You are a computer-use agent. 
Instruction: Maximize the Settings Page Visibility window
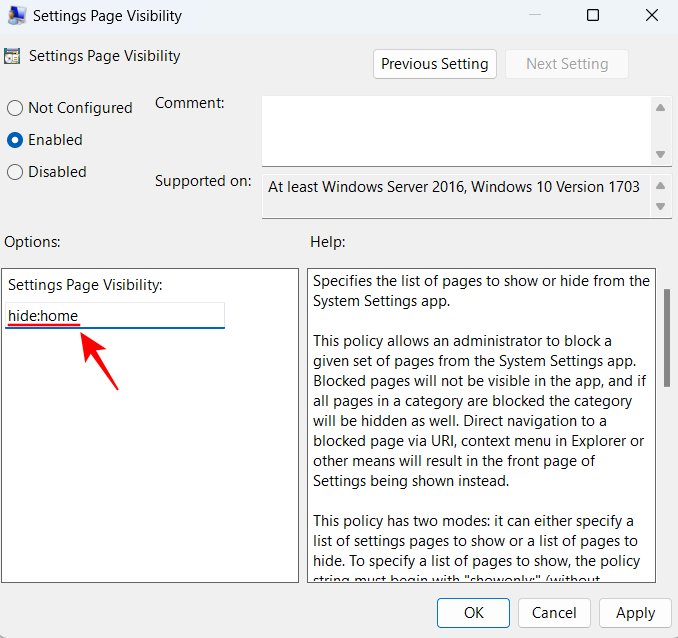point(593,16)
